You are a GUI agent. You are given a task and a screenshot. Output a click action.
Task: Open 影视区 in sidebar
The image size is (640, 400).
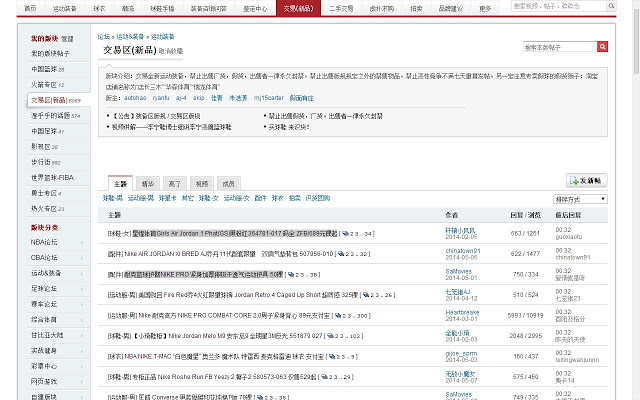click(x=41, y=147)
